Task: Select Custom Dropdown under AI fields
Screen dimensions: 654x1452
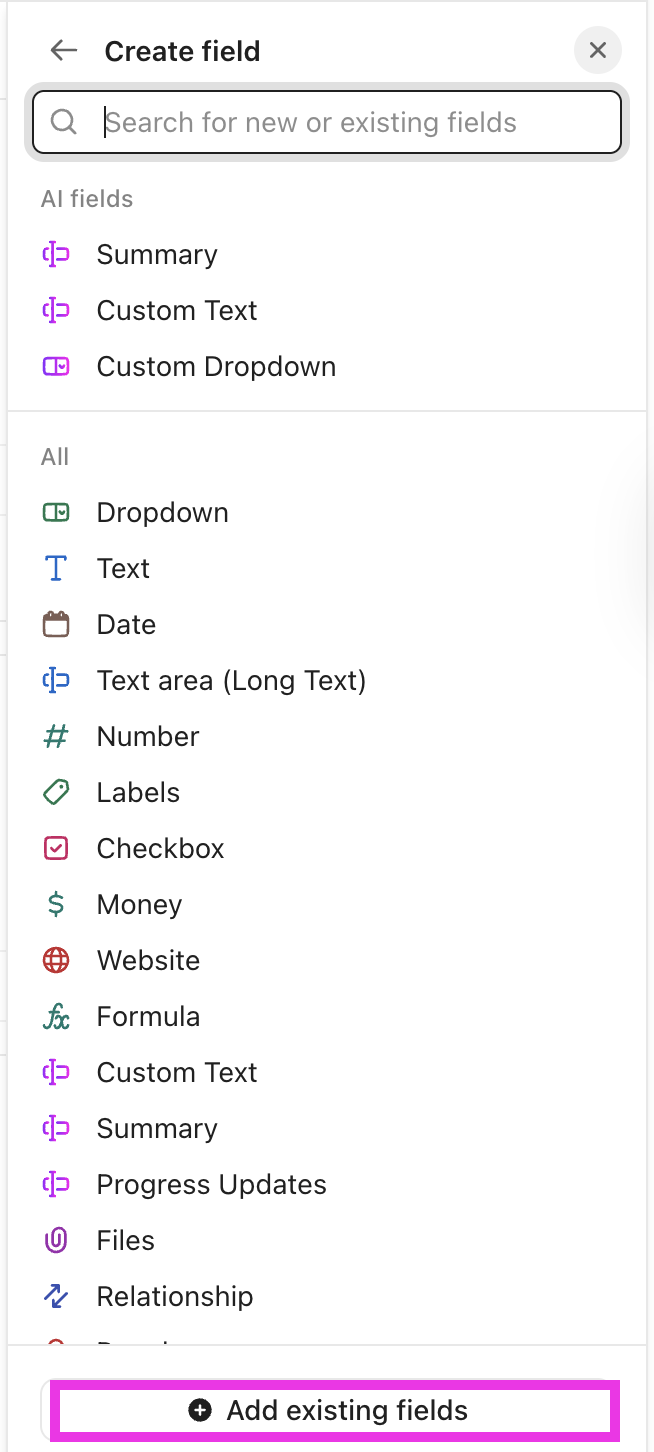Action: pyautogui.click(x=216, y=366)
